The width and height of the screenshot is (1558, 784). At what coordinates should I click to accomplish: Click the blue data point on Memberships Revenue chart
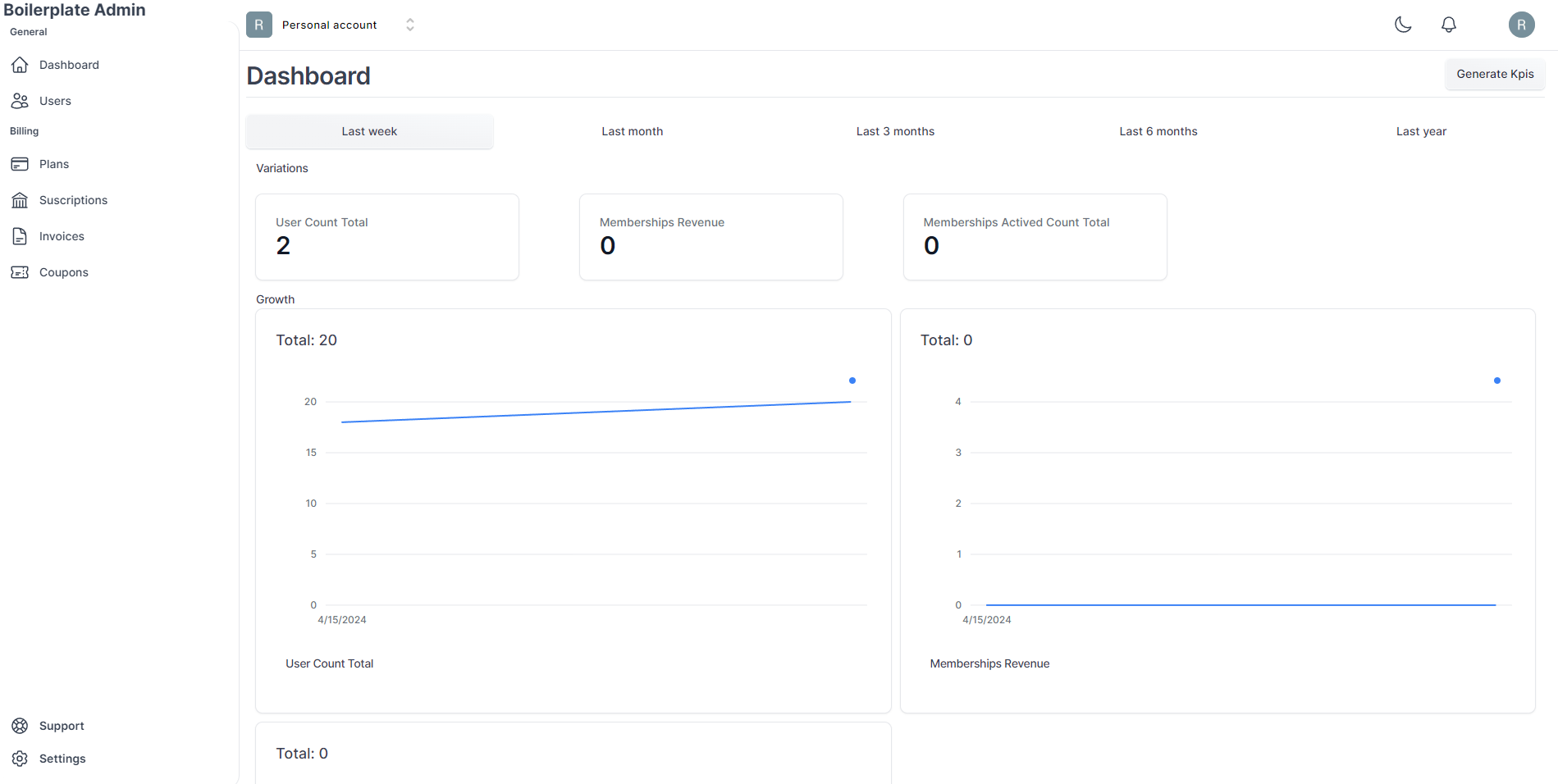[x=1497, y=381]
